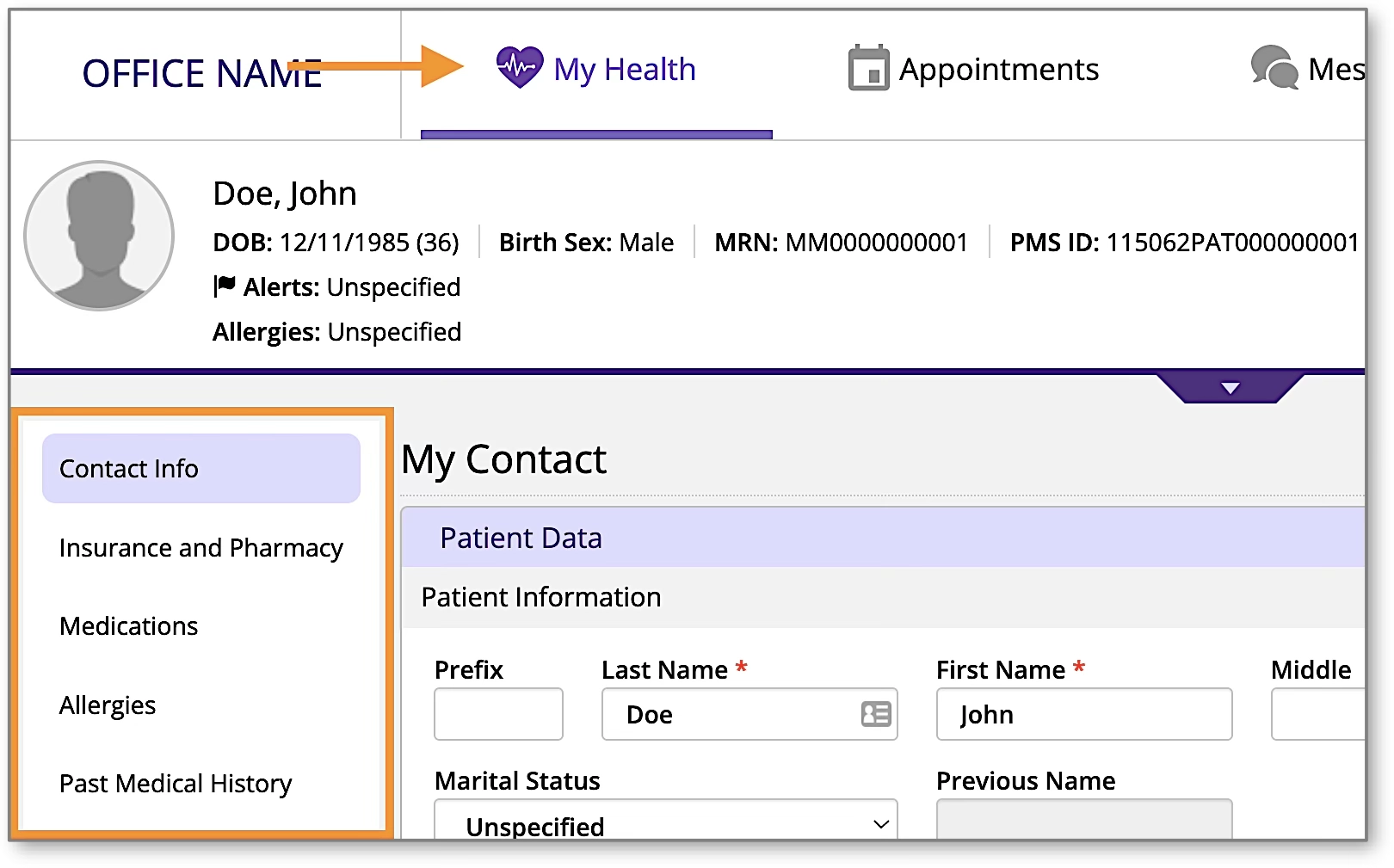Click the Previous Name field
The image size is (1394, 868).
1083,820
